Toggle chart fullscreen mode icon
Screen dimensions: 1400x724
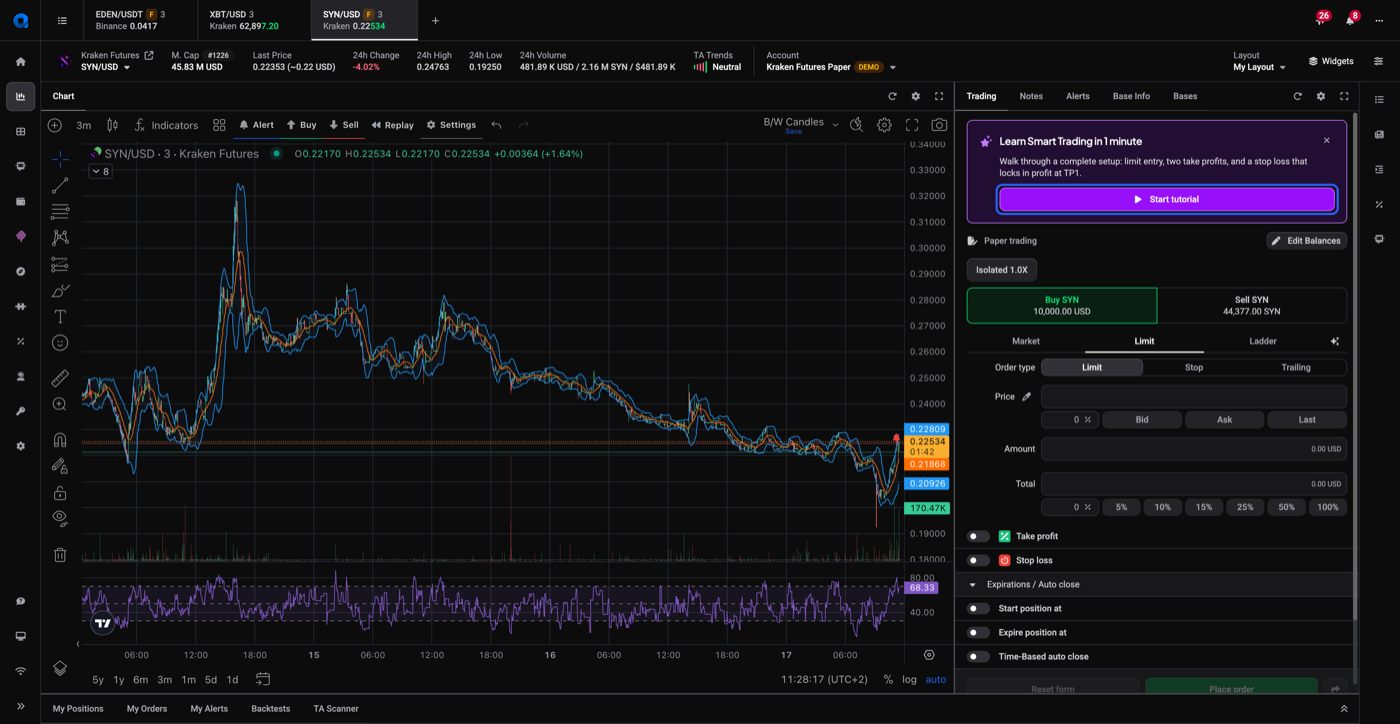[912, 125]
